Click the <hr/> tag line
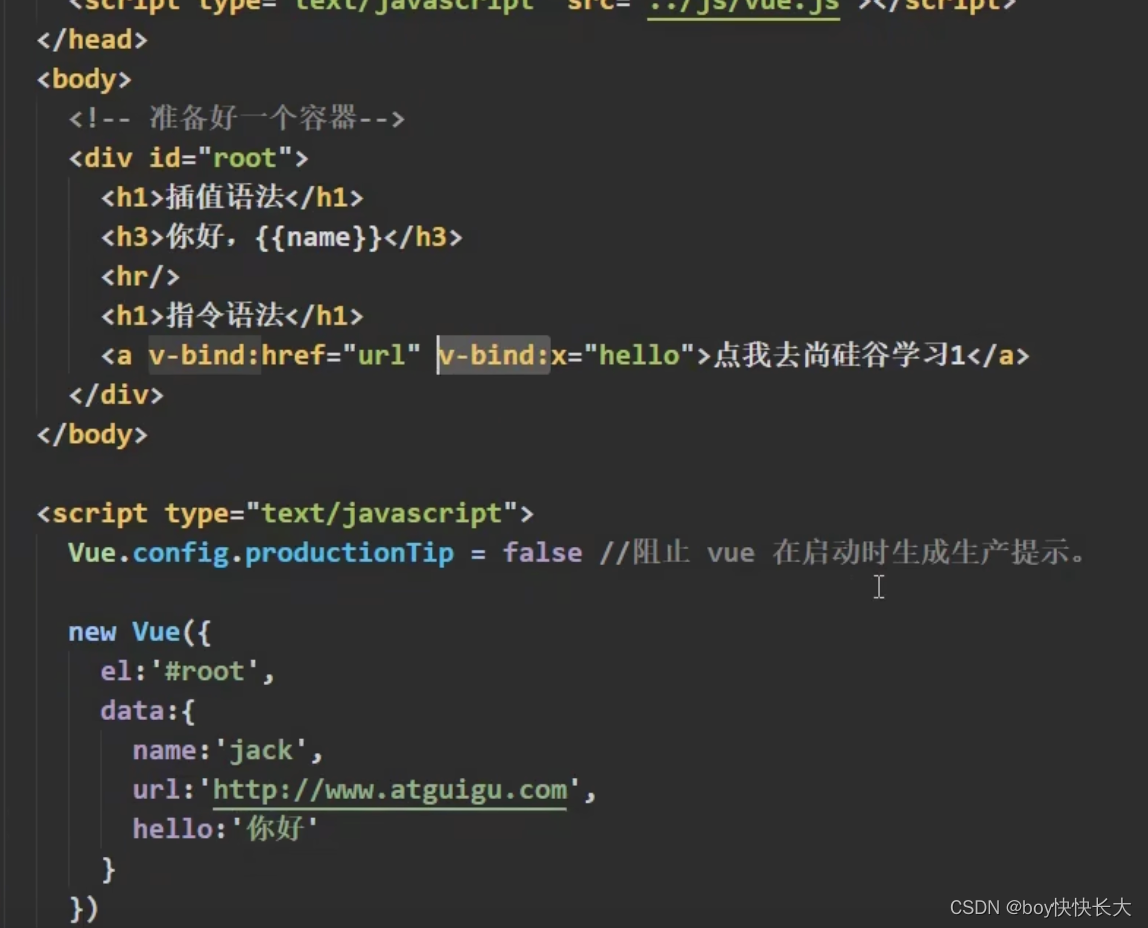This screenshot has width=1148, height=928. (140, 277)
